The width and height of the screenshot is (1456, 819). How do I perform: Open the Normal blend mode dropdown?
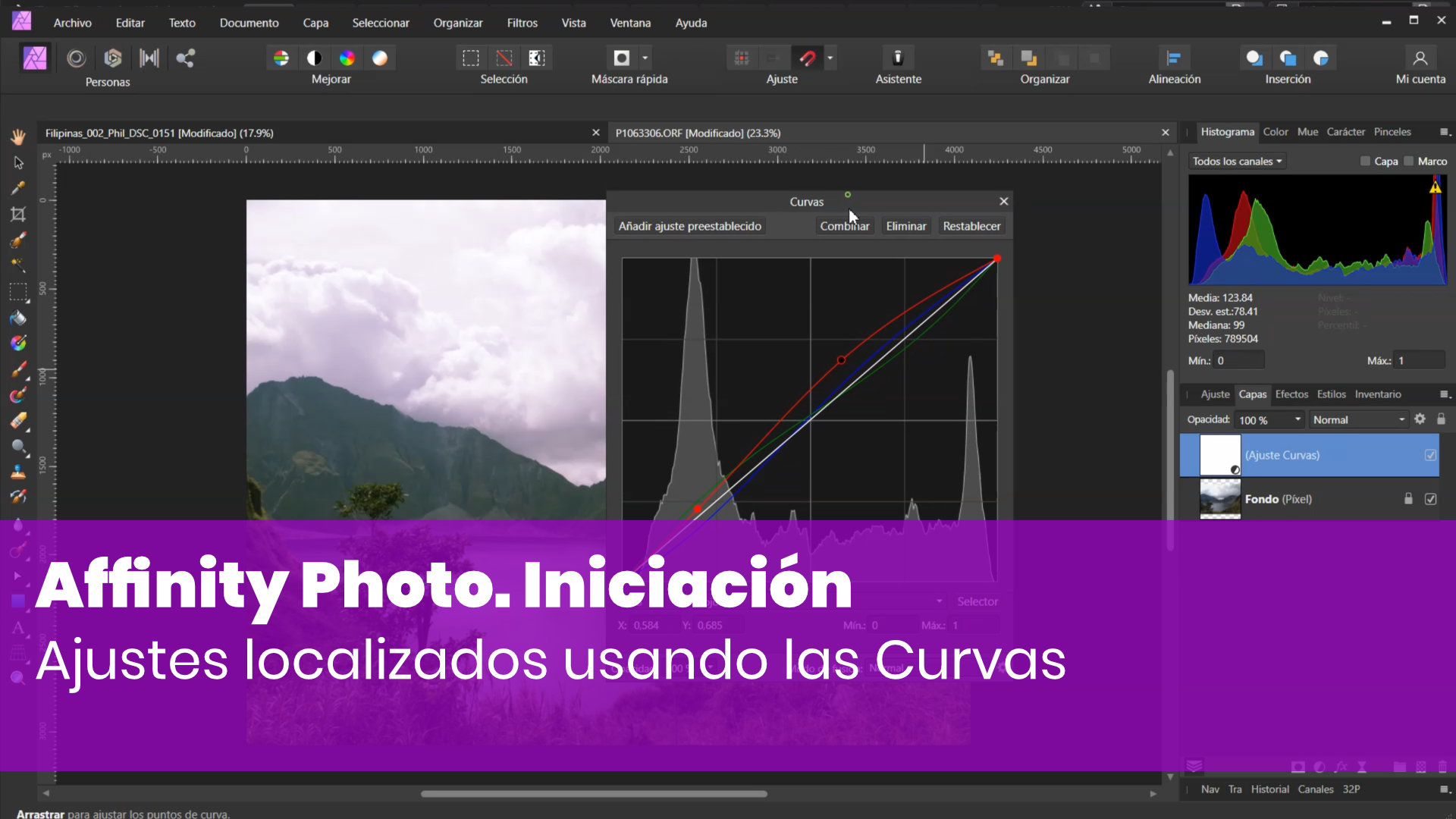click(1359, 419)
